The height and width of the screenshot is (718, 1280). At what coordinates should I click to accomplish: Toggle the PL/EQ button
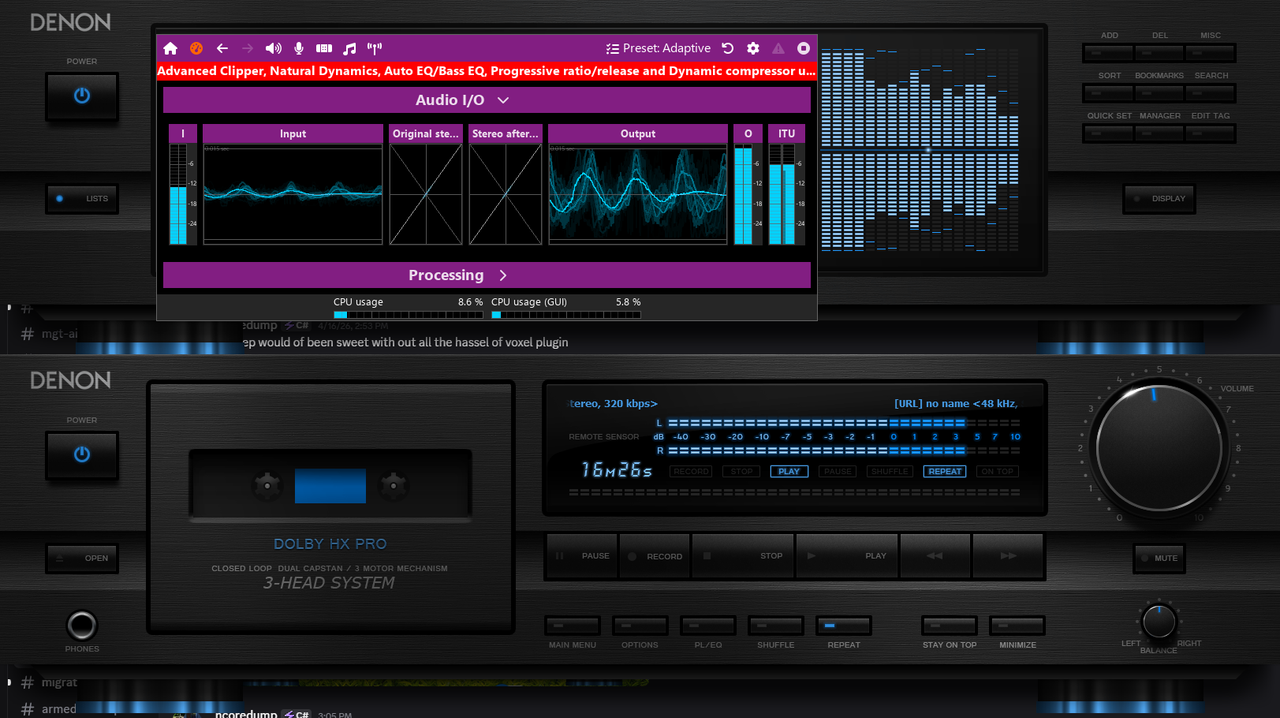click(708, 626)
